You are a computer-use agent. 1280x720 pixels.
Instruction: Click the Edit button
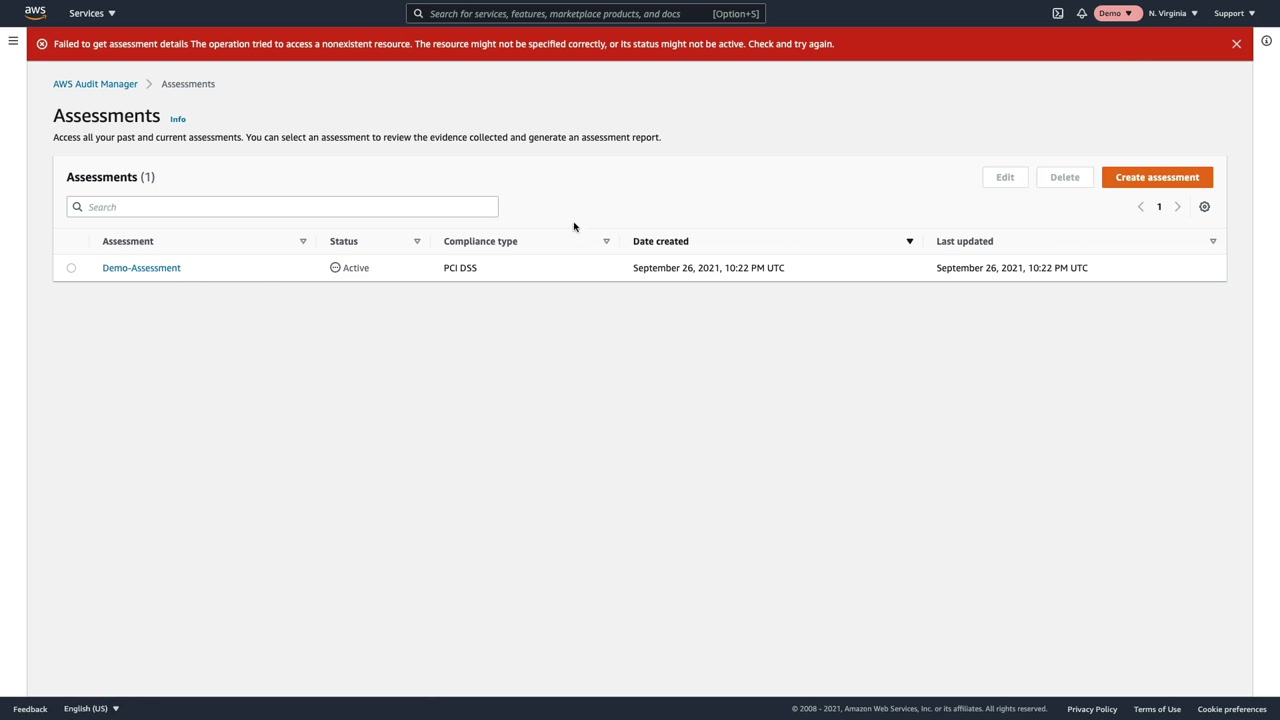[1005, 177]
